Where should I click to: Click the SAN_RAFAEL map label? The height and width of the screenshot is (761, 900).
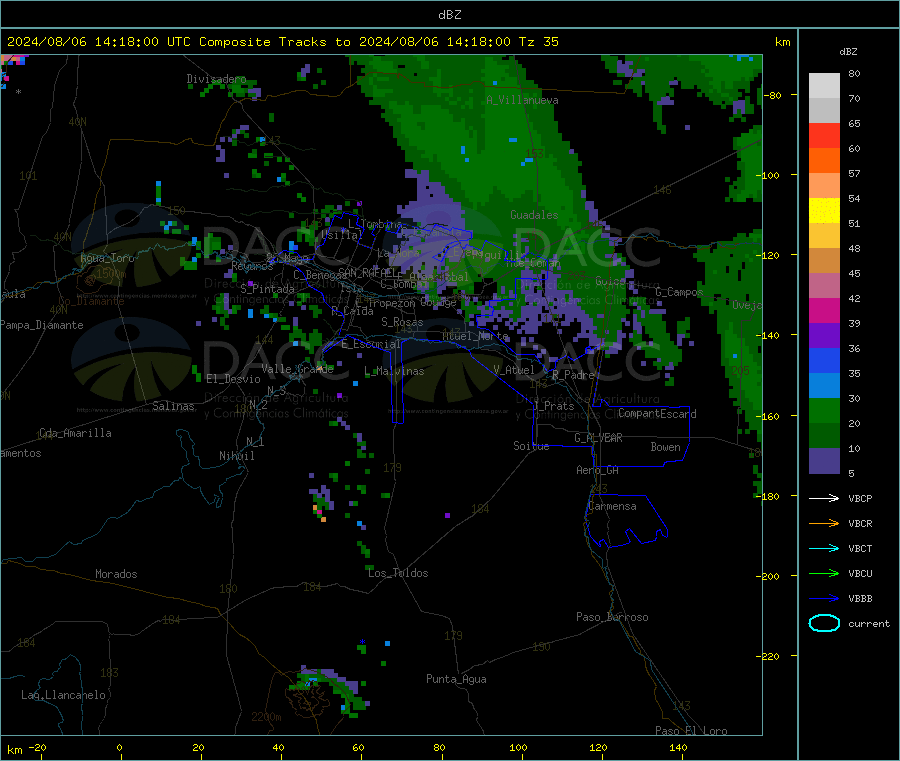(x=368, y=273)
